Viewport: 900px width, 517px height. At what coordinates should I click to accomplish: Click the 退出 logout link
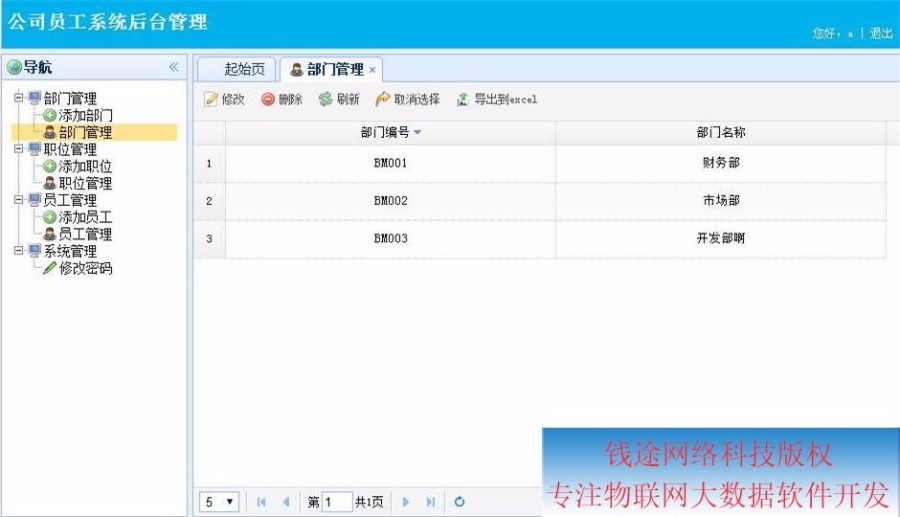click(x=881, y=33)
